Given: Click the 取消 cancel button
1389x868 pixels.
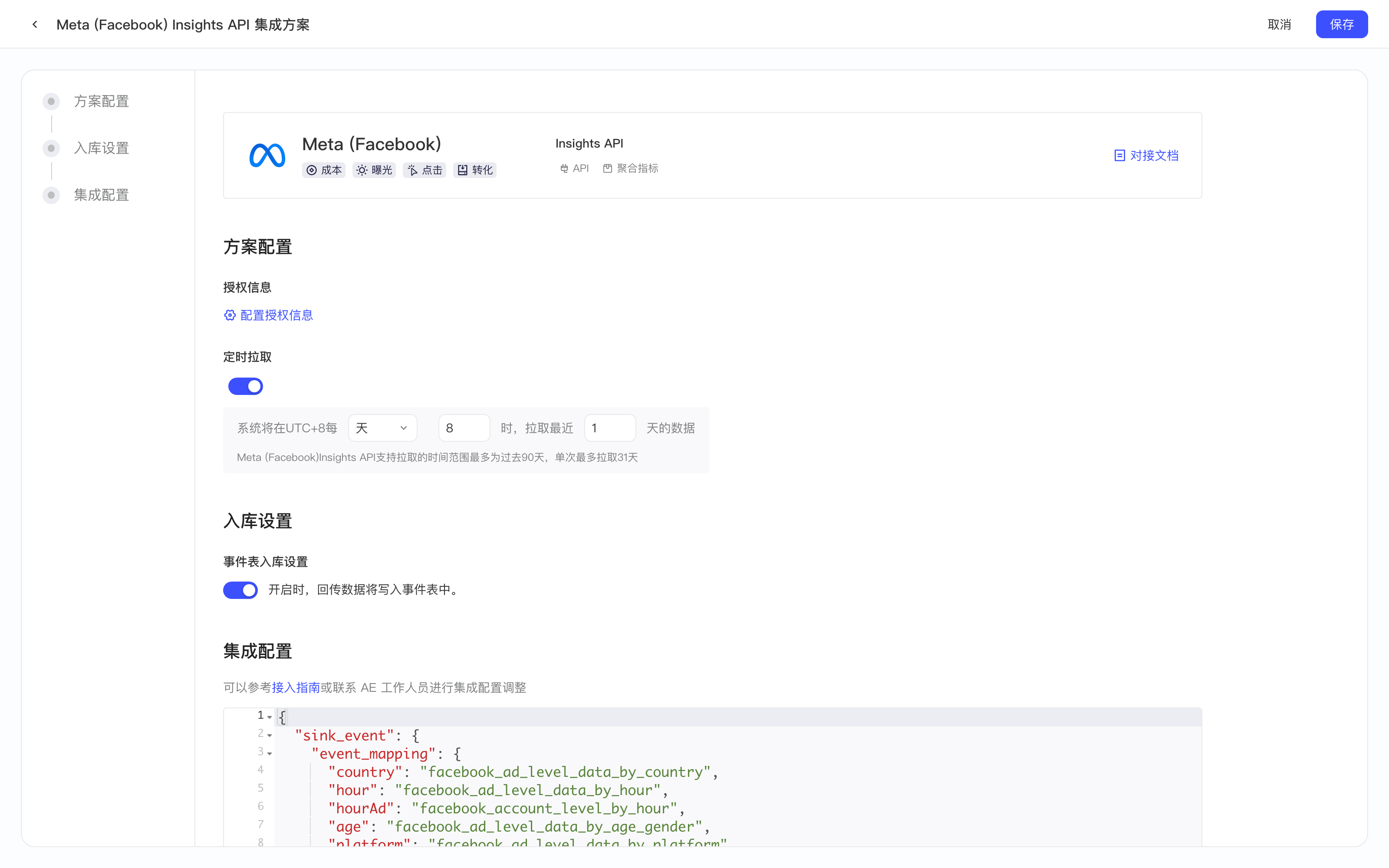Looking at the screenshot, I should (1279, 25).
